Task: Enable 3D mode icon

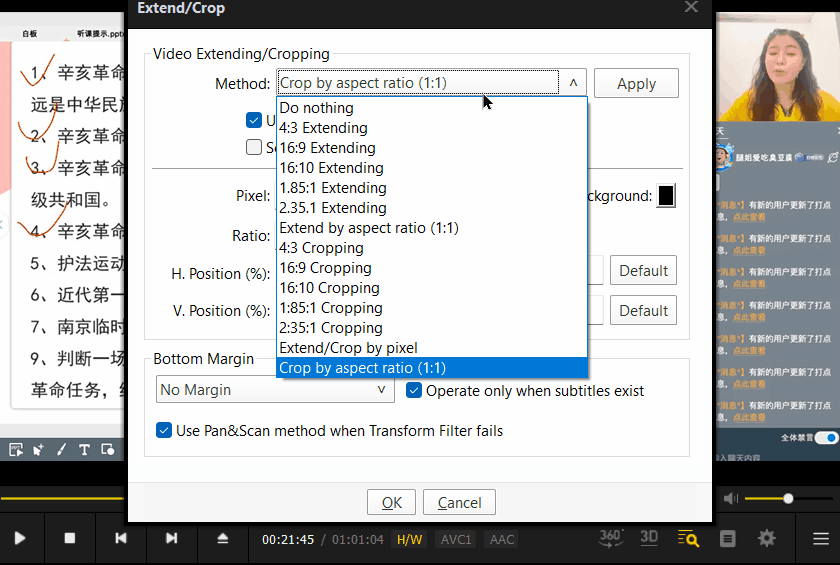Action: tap(649, 537)
